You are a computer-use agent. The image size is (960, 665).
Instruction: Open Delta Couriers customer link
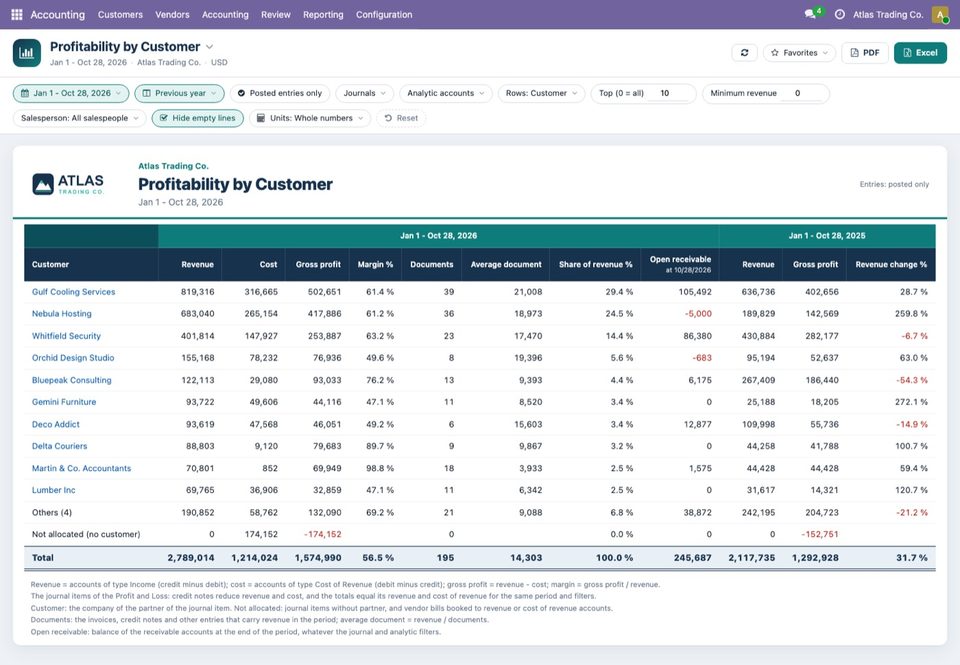click(59, 446)
